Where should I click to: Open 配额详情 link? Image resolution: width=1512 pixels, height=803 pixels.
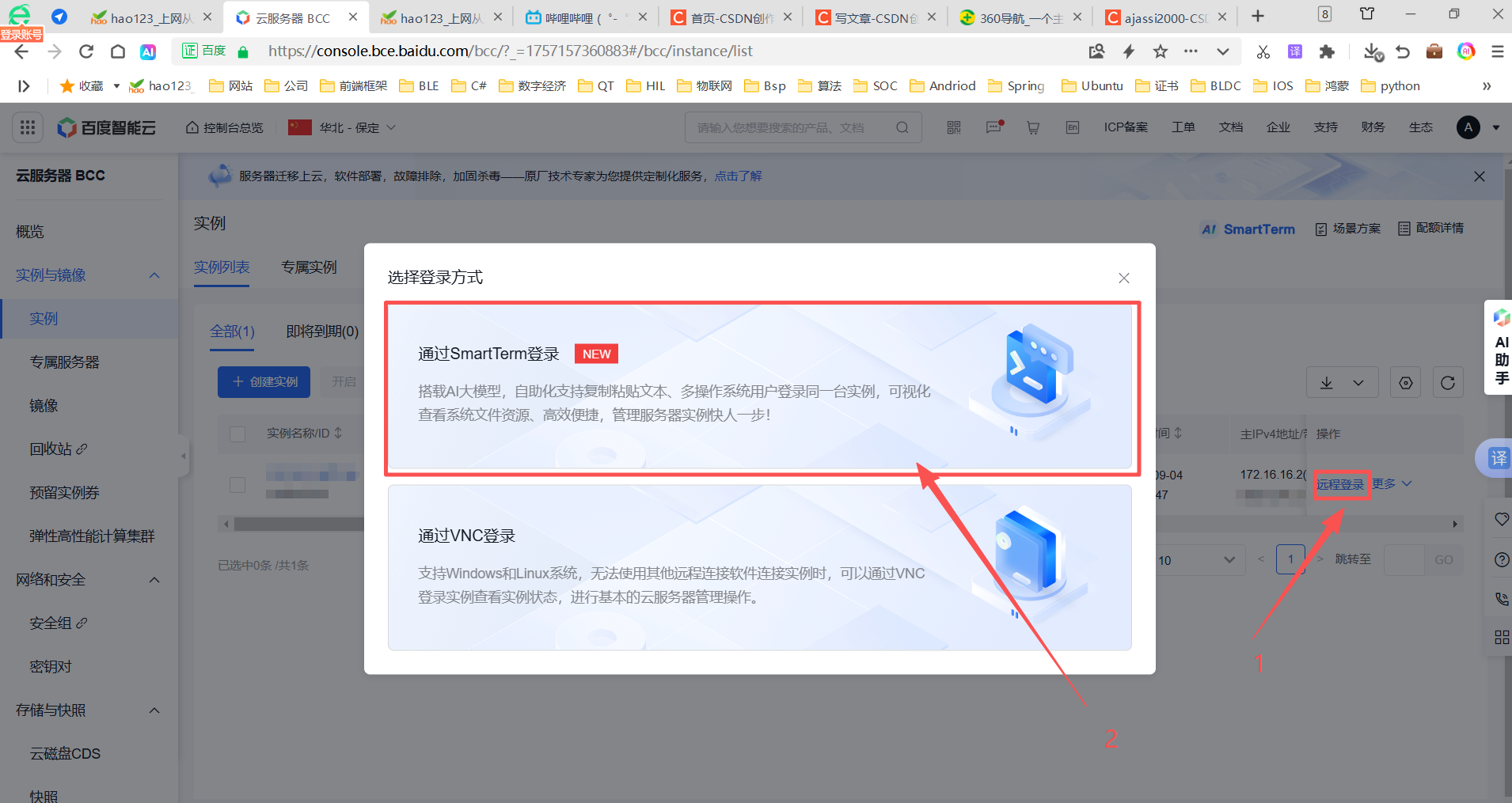tap(1431, 228)
